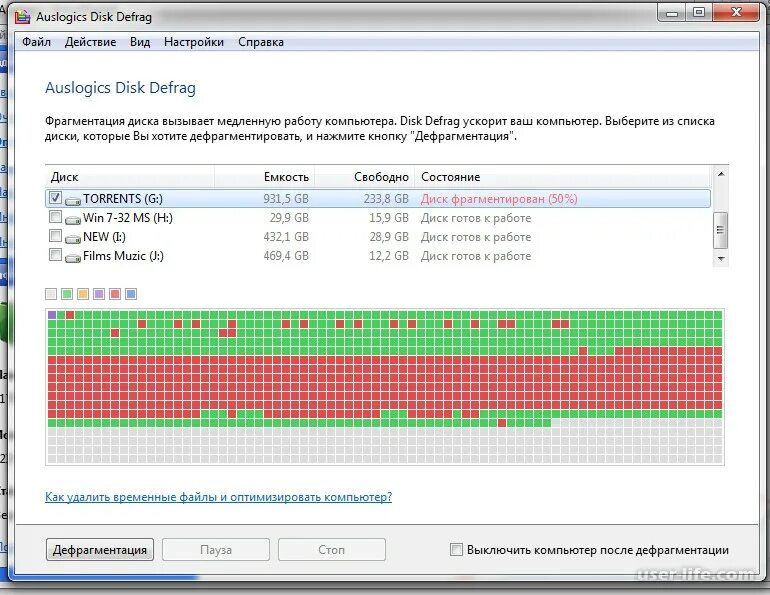Image resolution: width=770 pixels, height=595 pixels.
Task: Open the Вид menu
Action: tap(140, 42)
